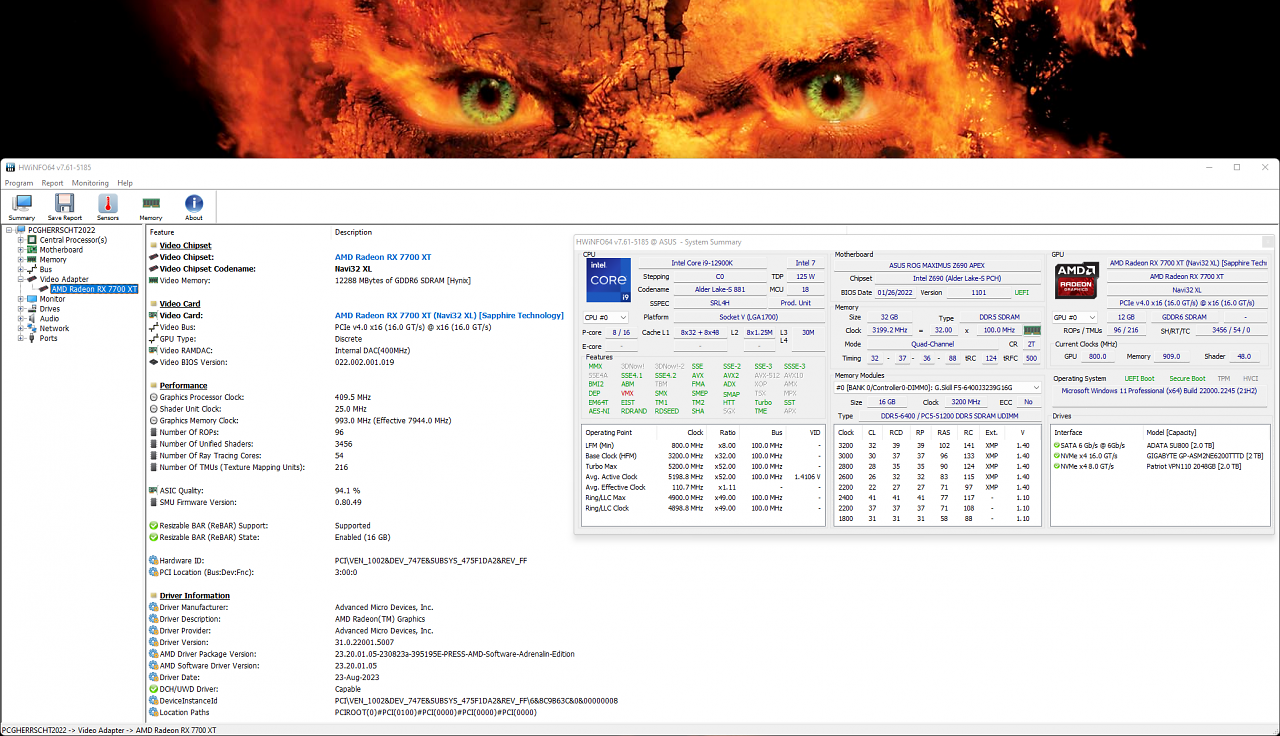Expand the Drives tree node
1280x736 pixels.
tap(20, 309)
